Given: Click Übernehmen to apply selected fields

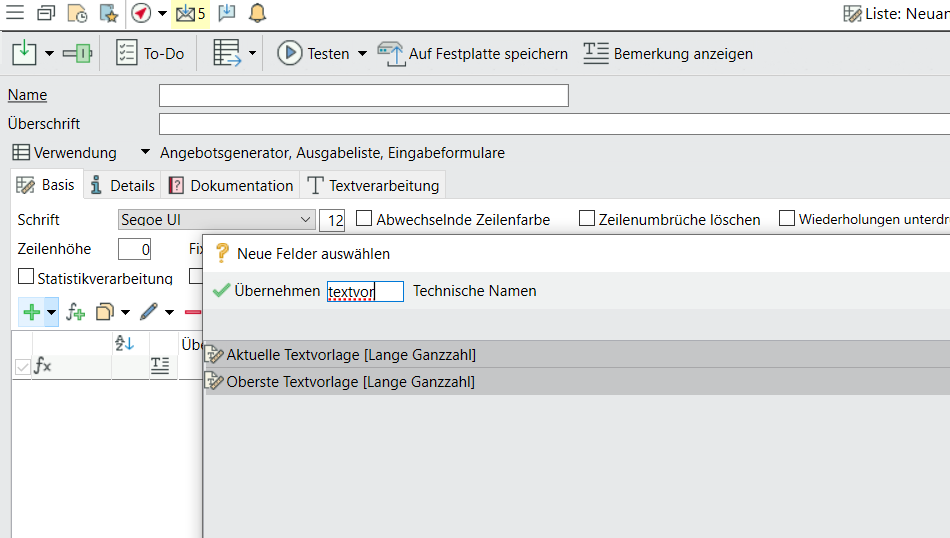Looking at the screenshot, I should coord(266,291).
